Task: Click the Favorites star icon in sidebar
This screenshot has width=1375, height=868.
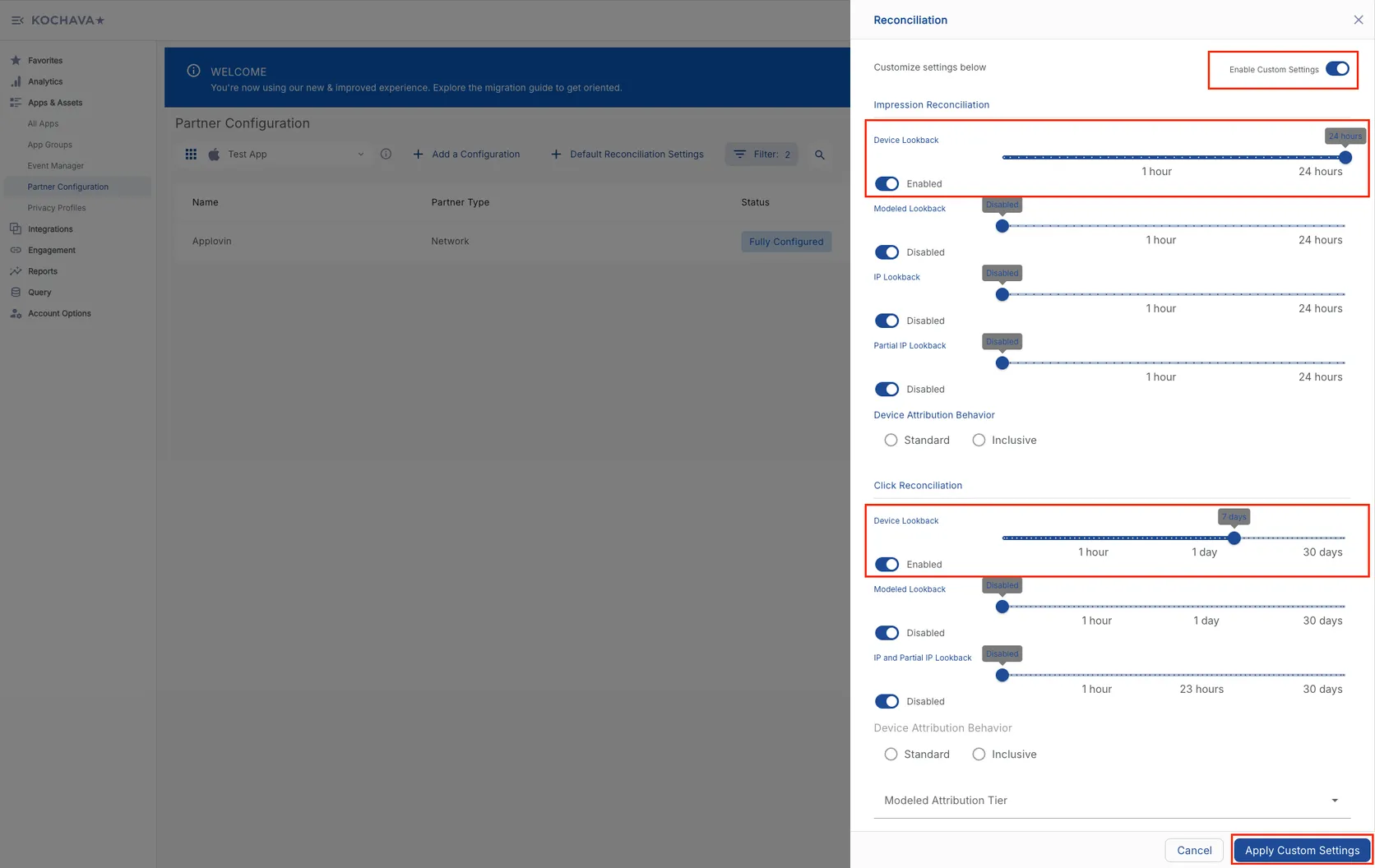Action: 14,59
